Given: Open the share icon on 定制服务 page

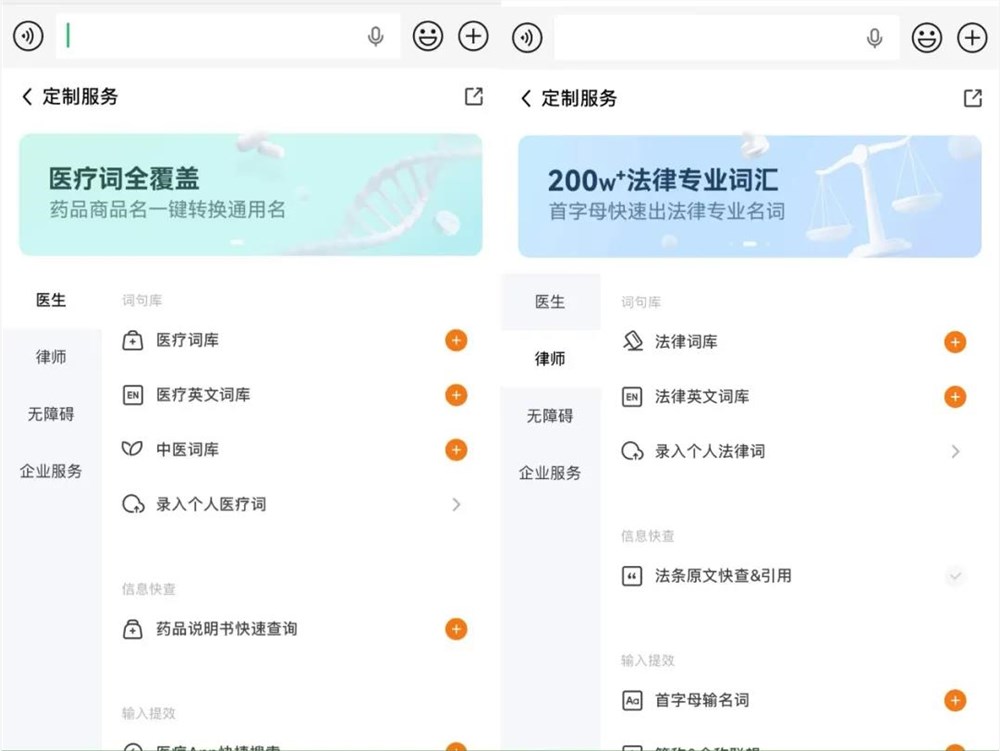Looking at the screenshot, I should pos(473,97).
